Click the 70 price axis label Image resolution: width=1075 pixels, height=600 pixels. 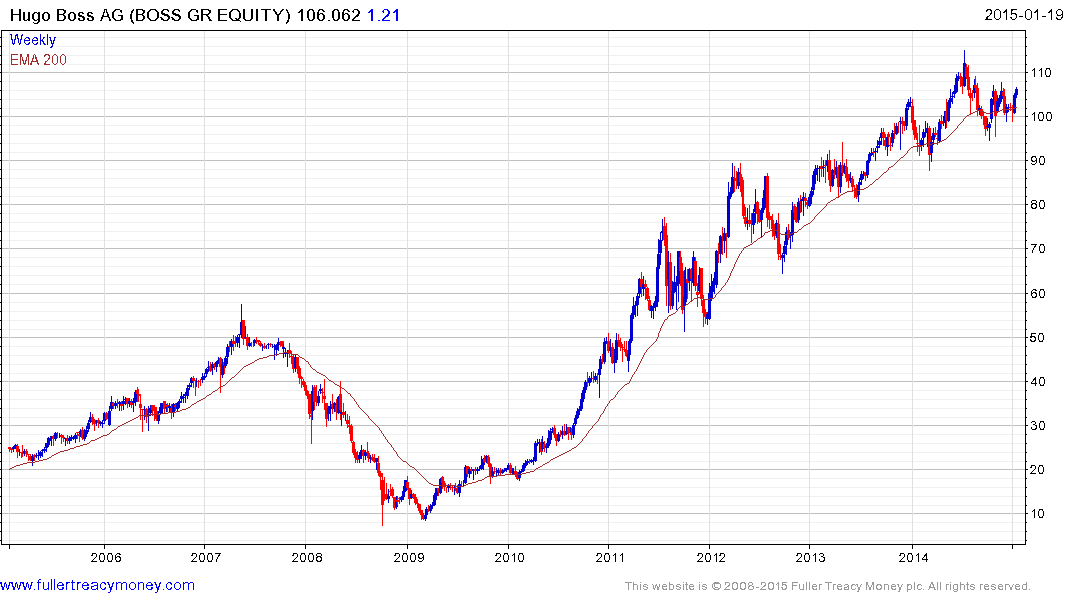click(x=1038, y=249)
